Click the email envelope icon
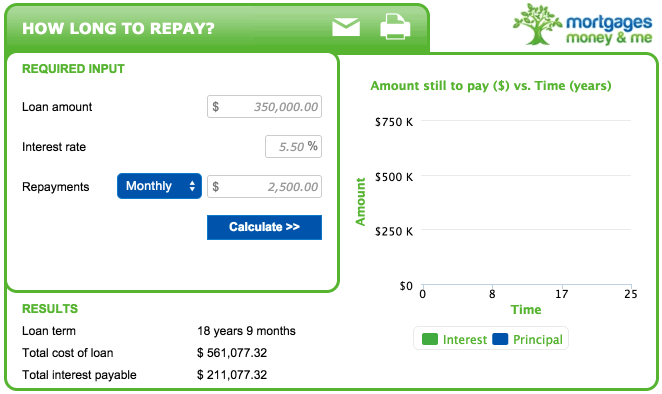The width and height of the screenshot is (662, 394). [x=346, y=27]
